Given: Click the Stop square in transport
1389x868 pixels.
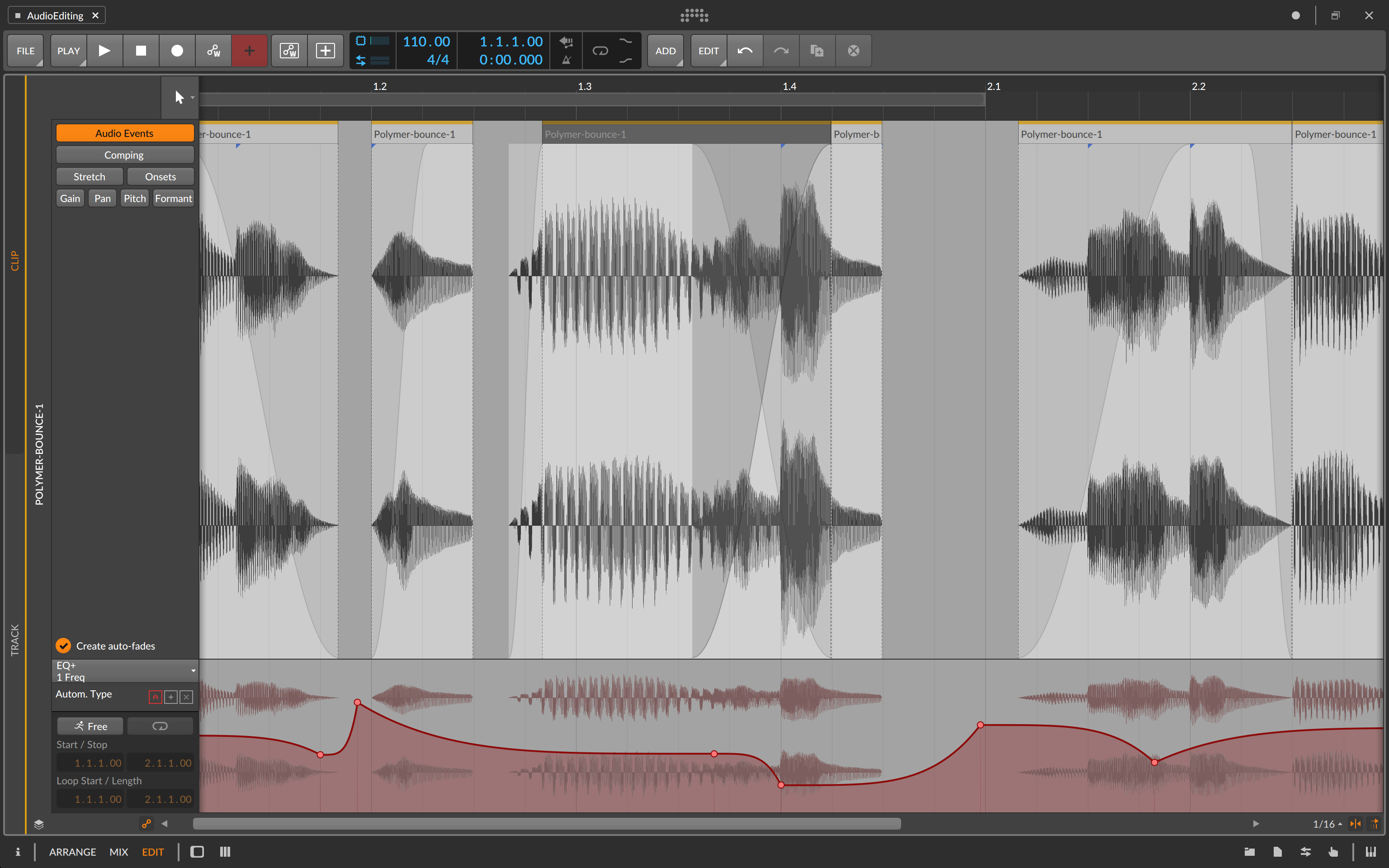Looking at the screenshot, I should (141, 51).
